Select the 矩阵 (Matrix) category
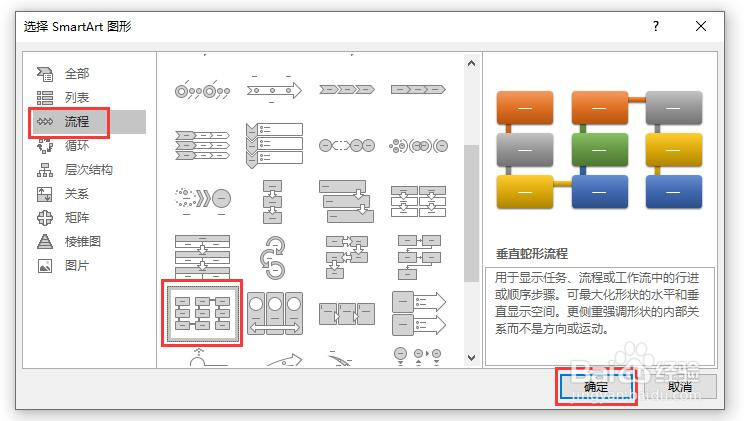Screen dimensions: 744x421 pos(76,217)
